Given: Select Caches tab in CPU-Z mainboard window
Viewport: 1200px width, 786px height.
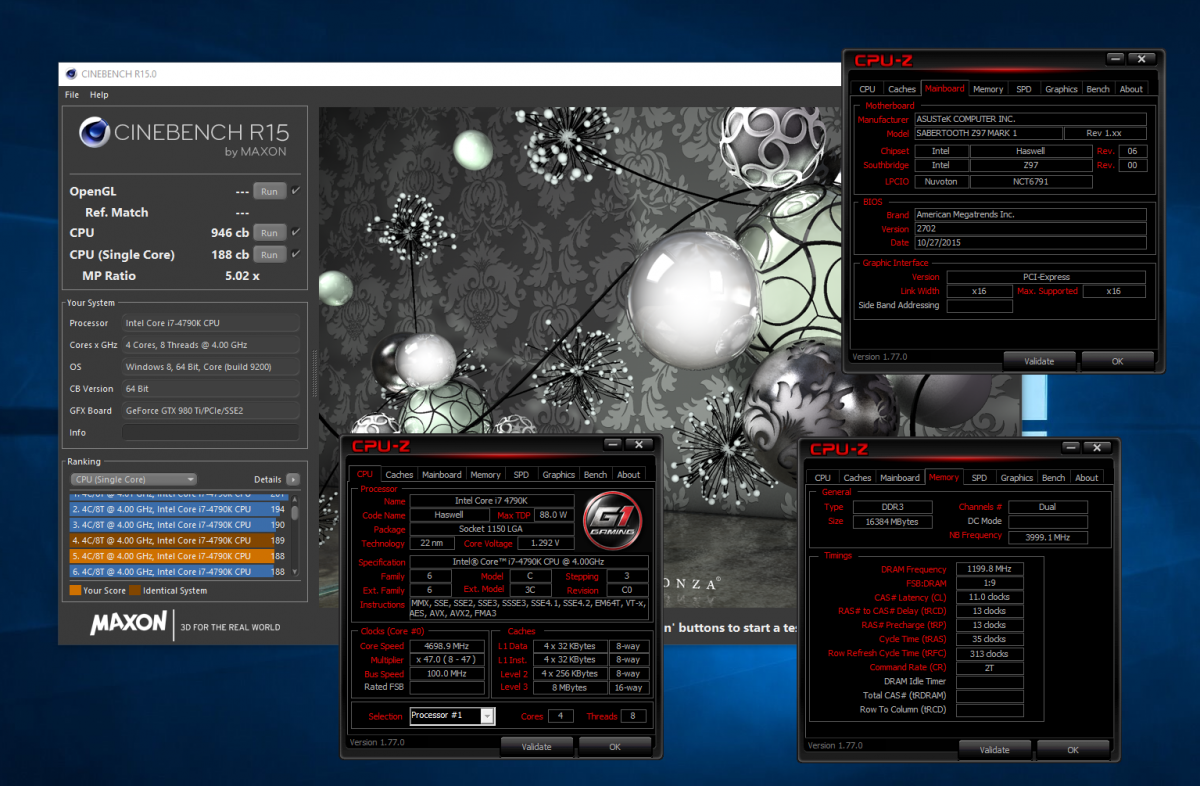Looking at the screenshot, I should tap(902, 89).
